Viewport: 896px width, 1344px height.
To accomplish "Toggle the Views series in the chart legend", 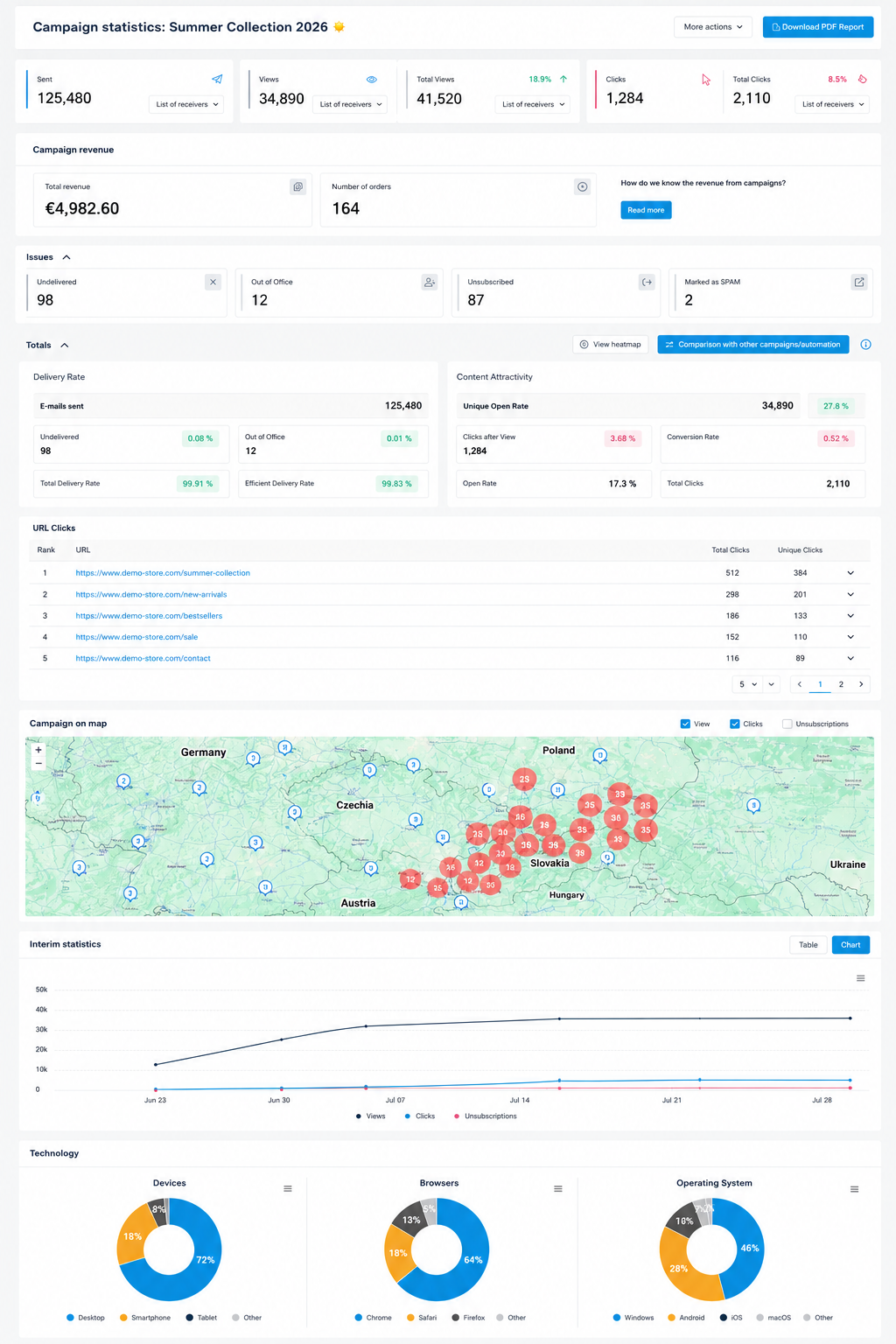I will [371, 1116].
